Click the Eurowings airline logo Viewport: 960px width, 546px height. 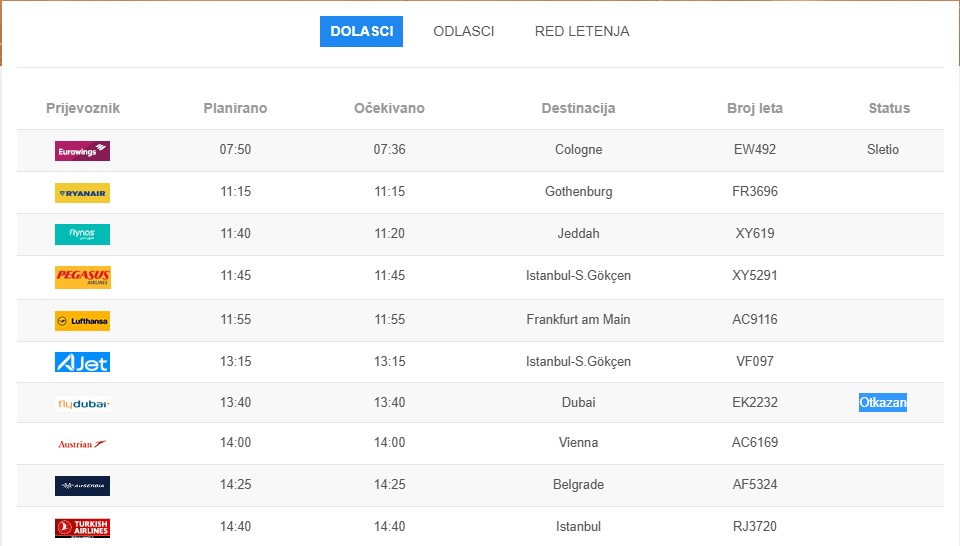[82, 151]
